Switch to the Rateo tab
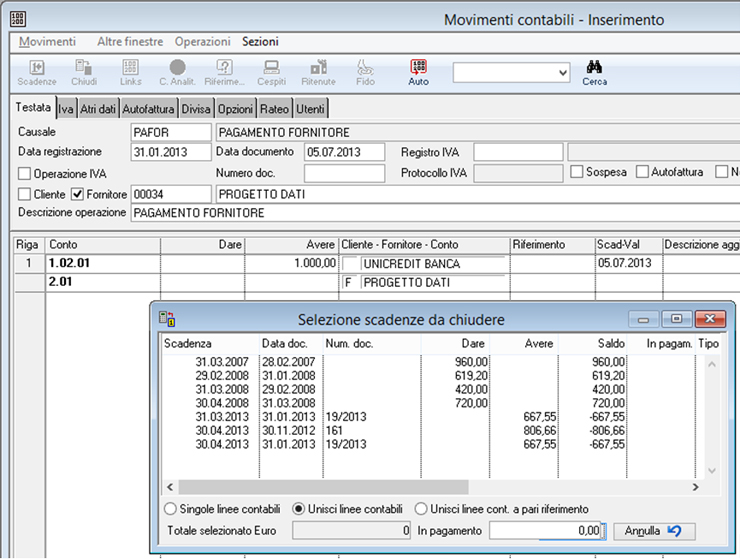Image resolution: width=740 pixels, height=559 pixels. tap(274, 109)
